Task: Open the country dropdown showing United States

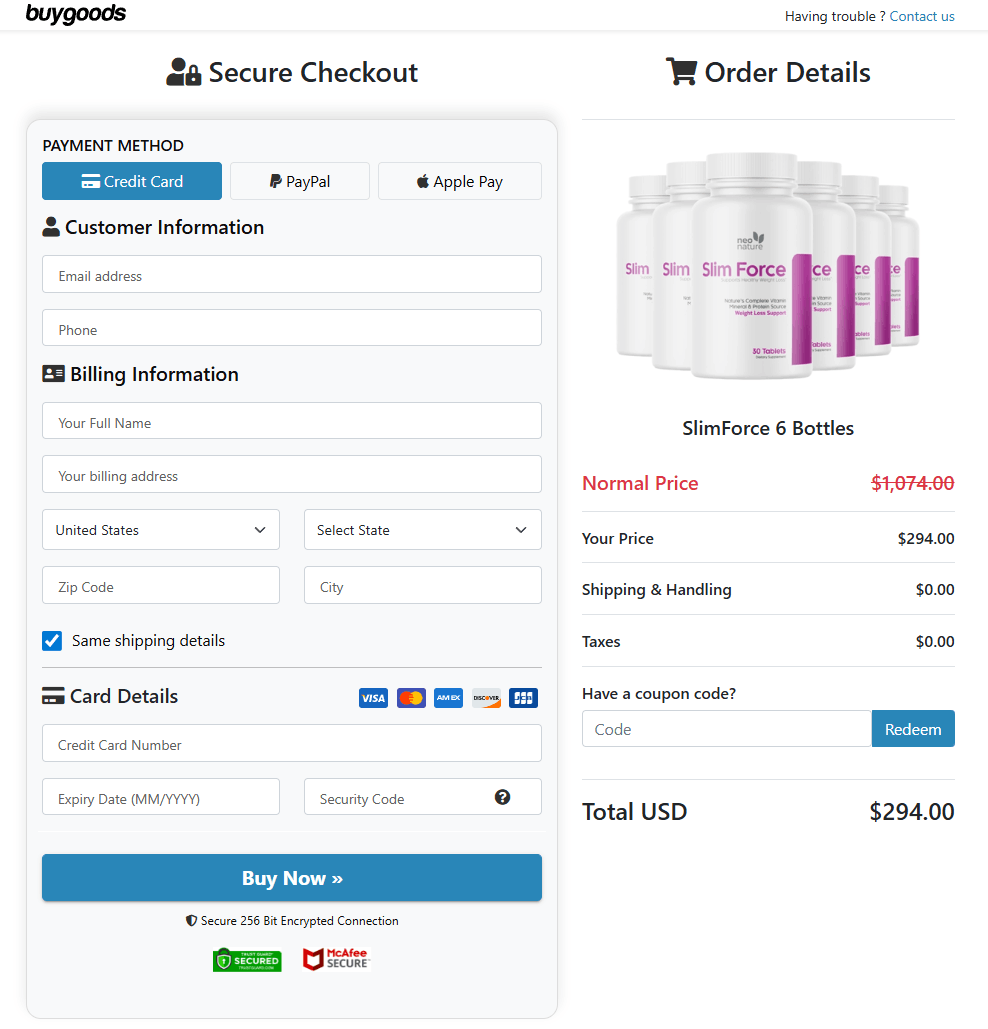Action: (x=160, y=529)
